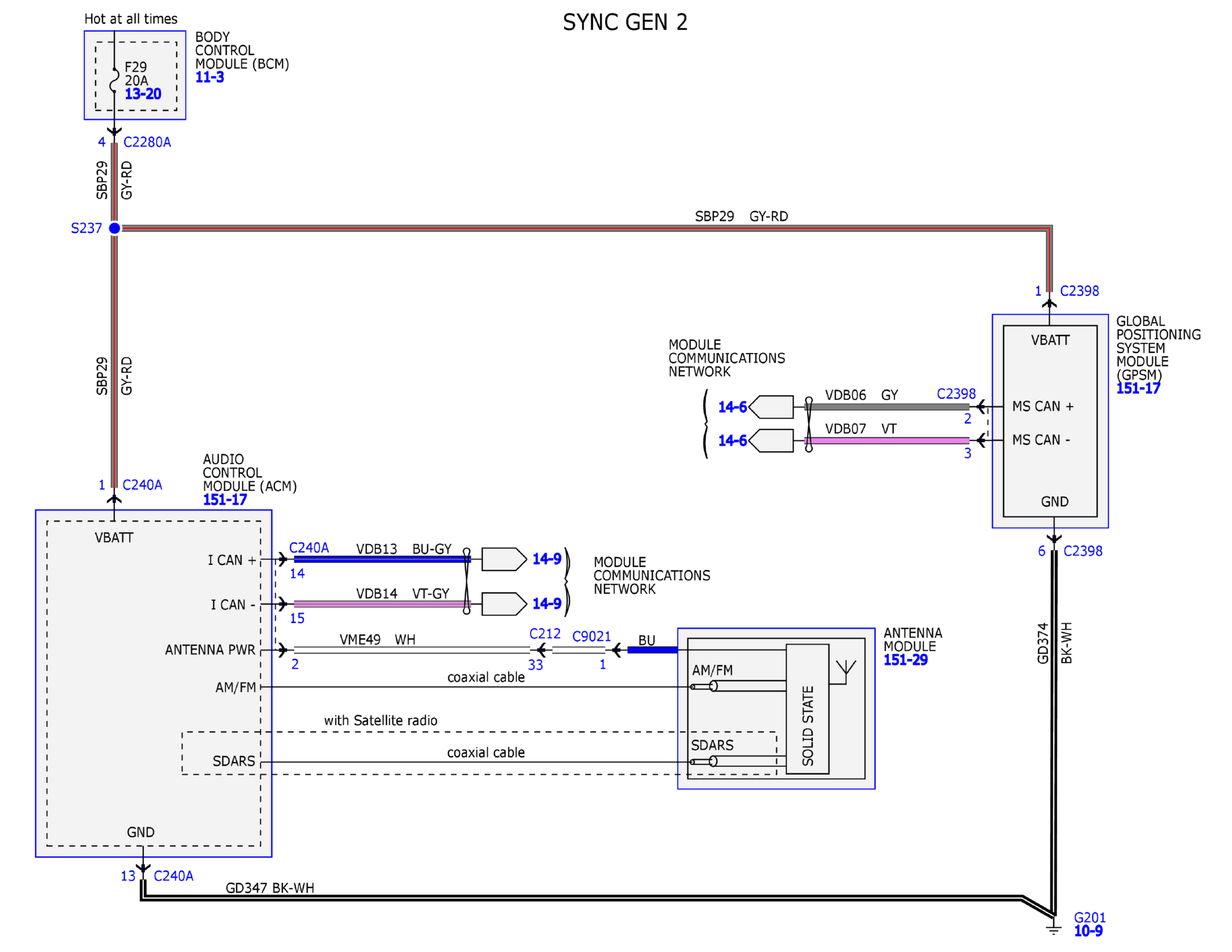The image size is (1232, 952).
Task: Follow the 14-6 link on the VDB06 GY line
Action: point(732,407)
